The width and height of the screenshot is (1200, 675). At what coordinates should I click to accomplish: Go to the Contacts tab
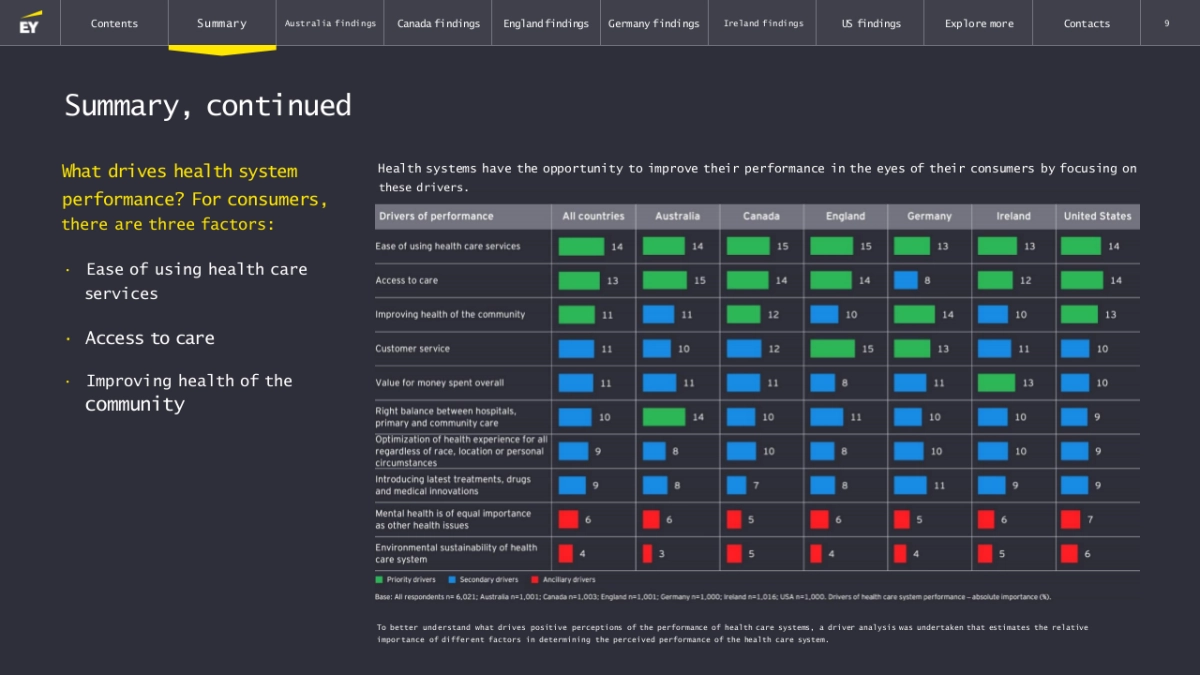1086,23
